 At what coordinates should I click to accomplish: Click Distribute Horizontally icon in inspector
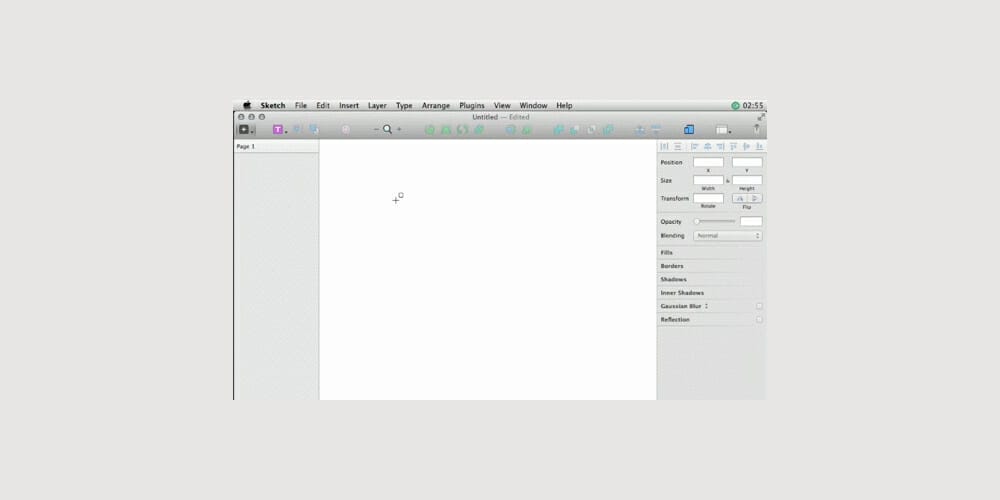coord(665,147)
